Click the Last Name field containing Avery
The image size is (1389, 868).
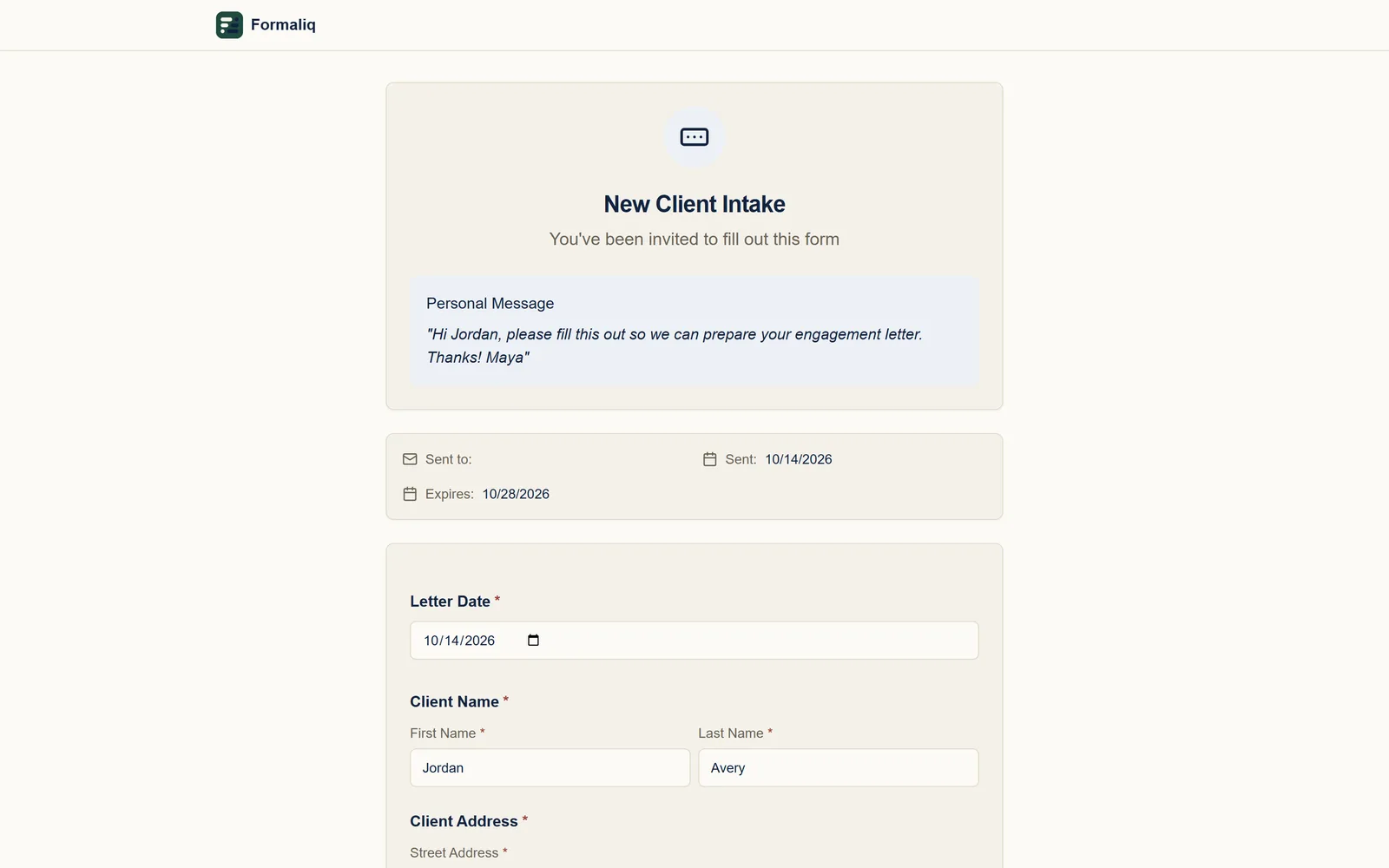[x=839, y=768]
